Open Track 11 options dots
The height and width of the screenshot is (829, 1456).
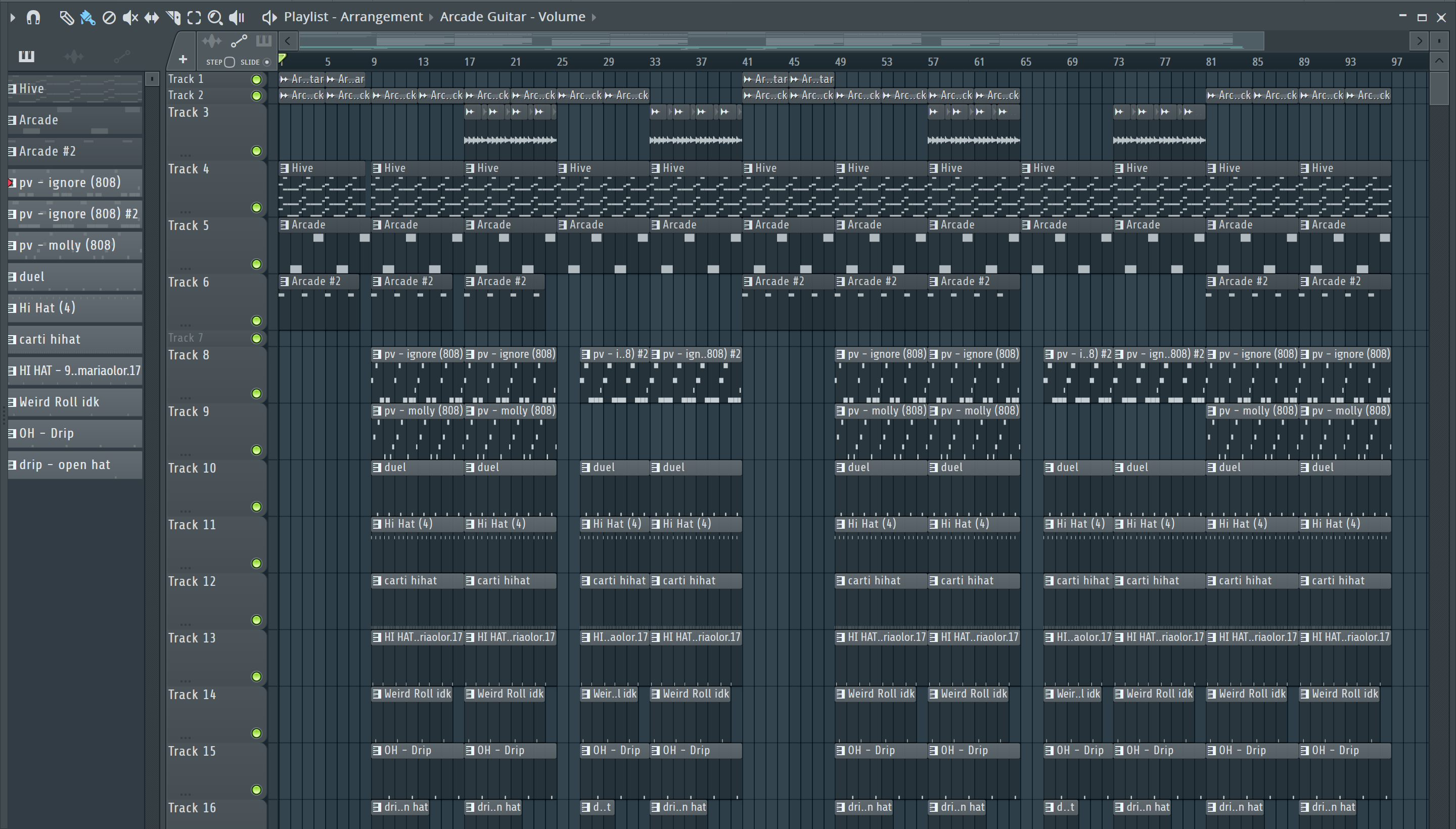pos(185,568)
